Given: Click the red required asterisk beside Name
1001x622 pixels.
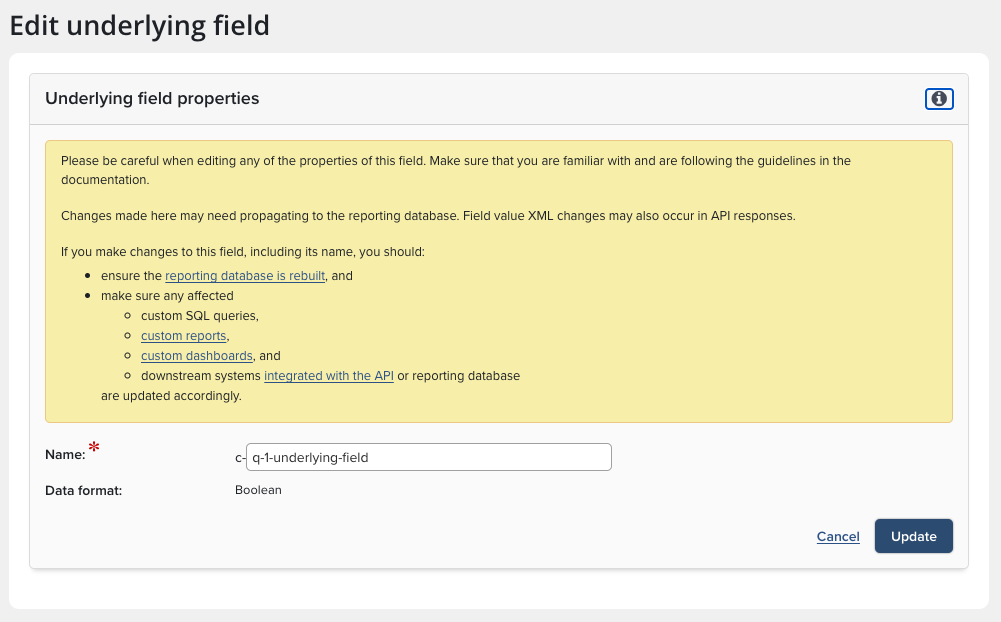Looking at the screenshot, I should pos(95,447).
